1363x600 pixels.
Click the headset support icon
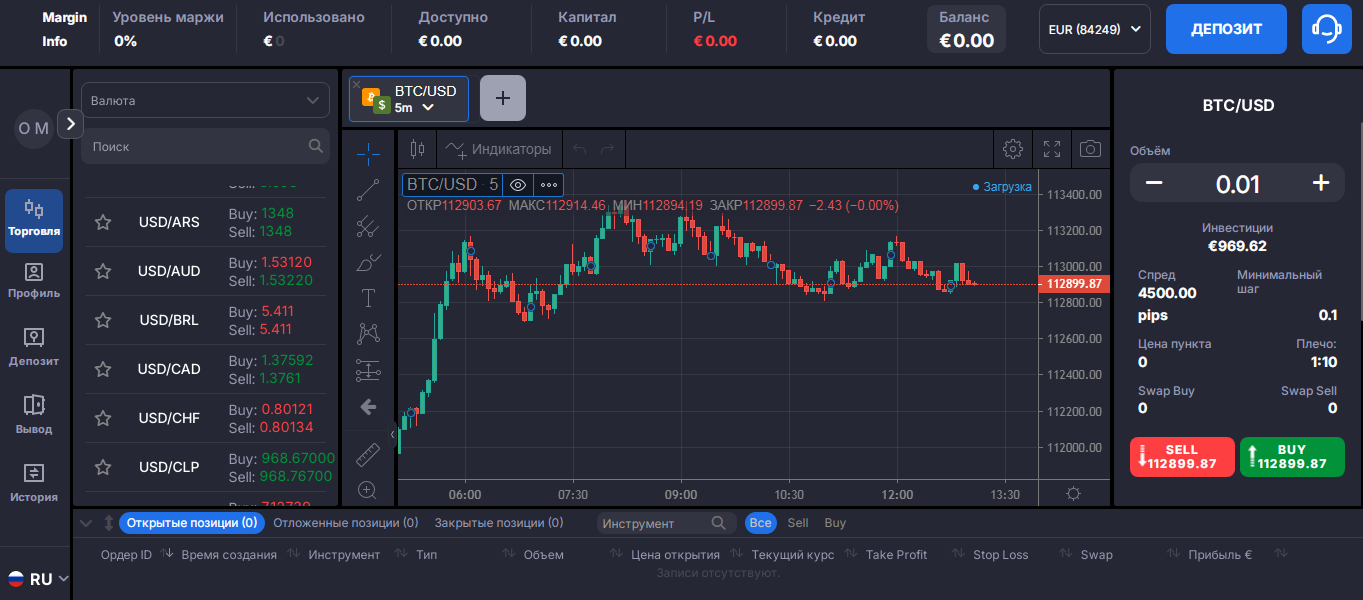pos(1326,29)
